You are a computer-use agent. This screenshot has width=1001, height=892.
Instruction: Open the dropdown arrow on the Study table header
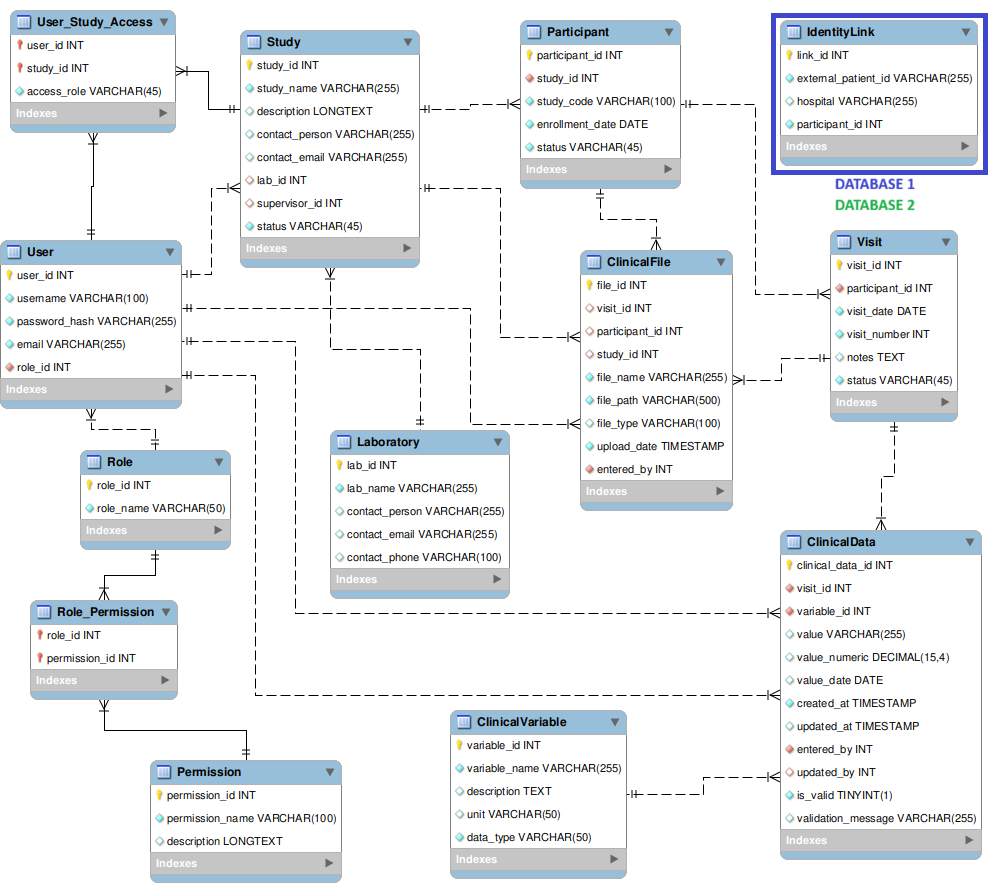[x=407, y=42]
